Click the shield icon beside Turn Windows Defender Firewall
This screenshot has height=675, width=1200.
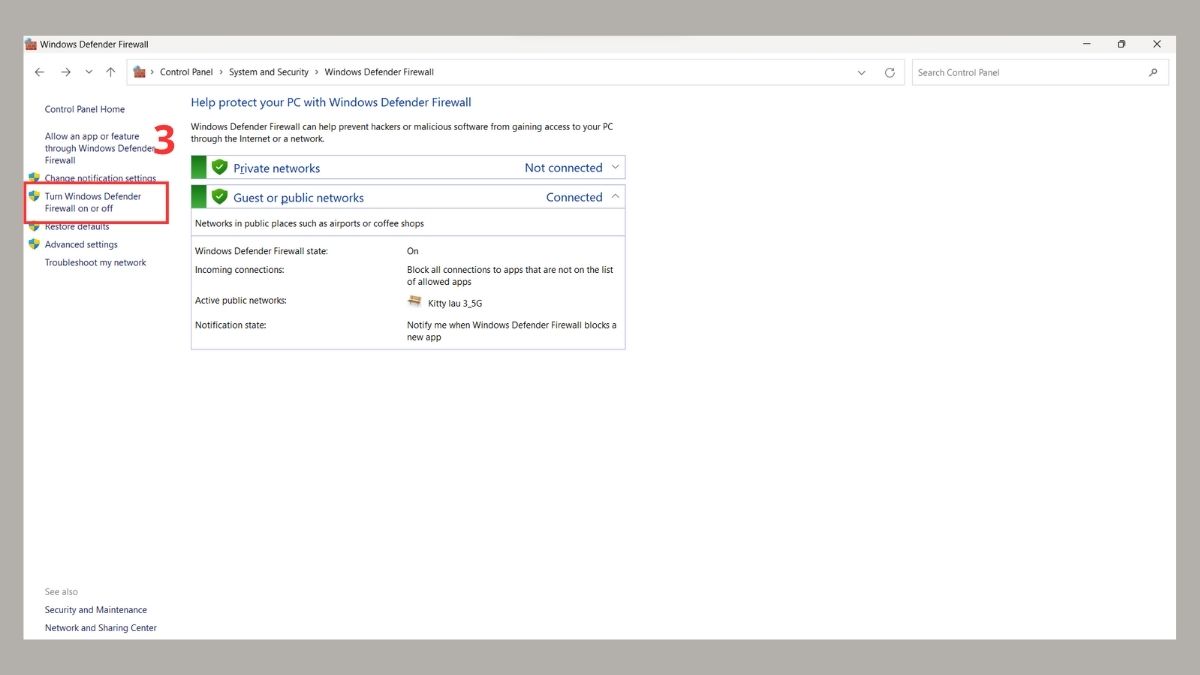[34, 196]
